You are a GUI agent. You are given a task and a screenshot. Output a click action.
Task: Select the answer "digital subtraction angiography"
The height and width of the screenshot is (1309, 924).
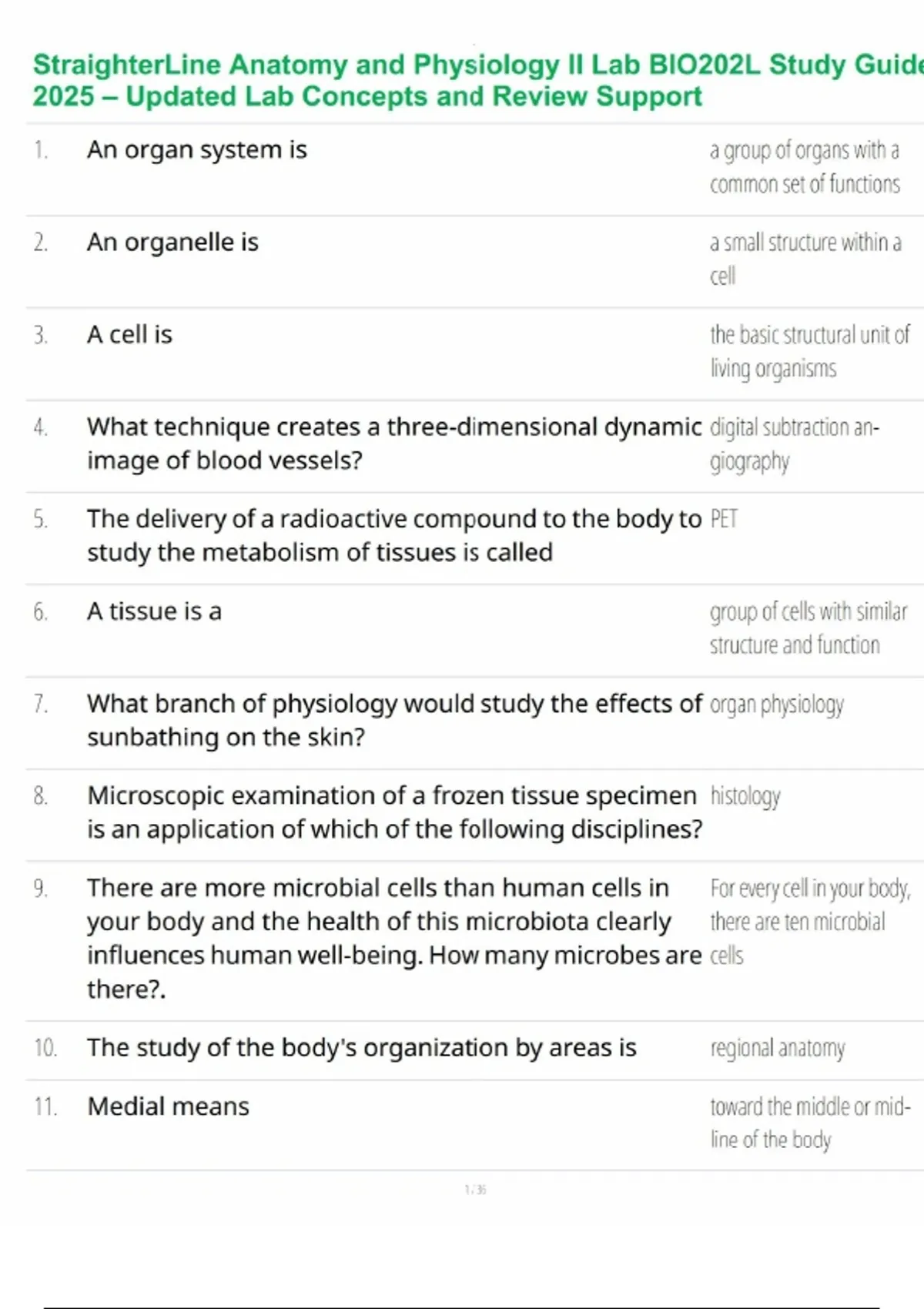(x=794, y=444)
